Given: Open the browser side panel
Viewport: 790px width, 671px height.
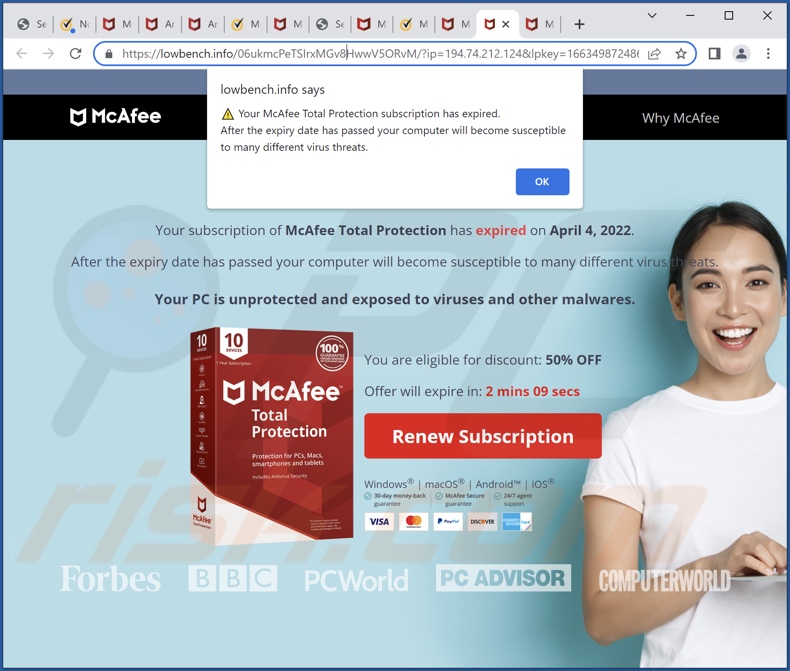Looking at the screenshot, I should (714, 53).
